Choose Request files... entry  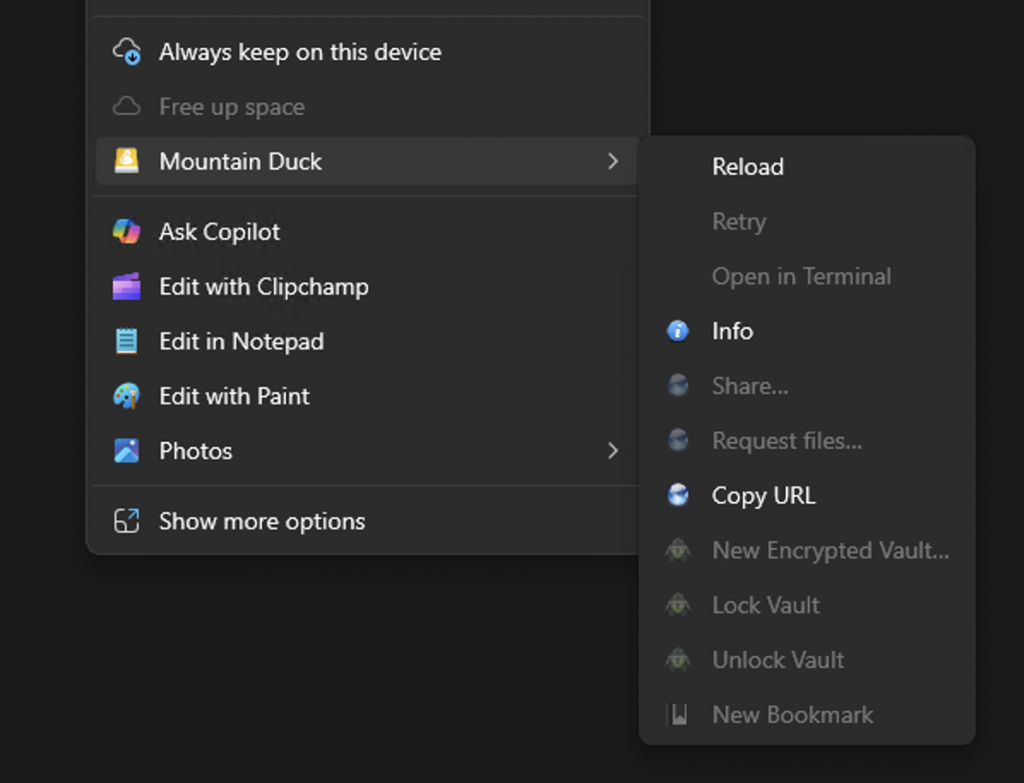pyautogui.click(x=807, y=441)
